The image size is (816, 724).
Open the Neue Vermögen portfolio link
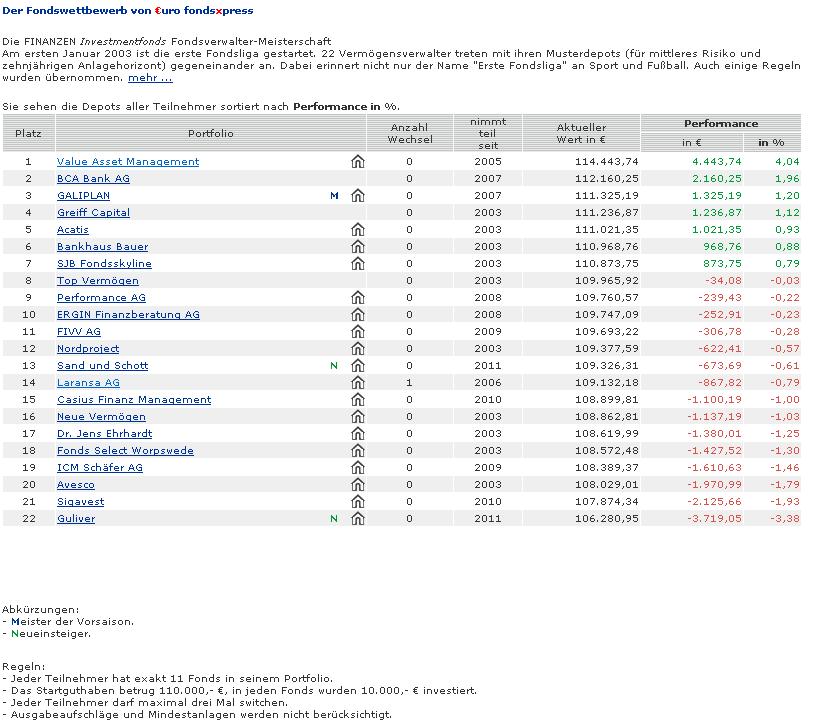click(x=101, y=416)
